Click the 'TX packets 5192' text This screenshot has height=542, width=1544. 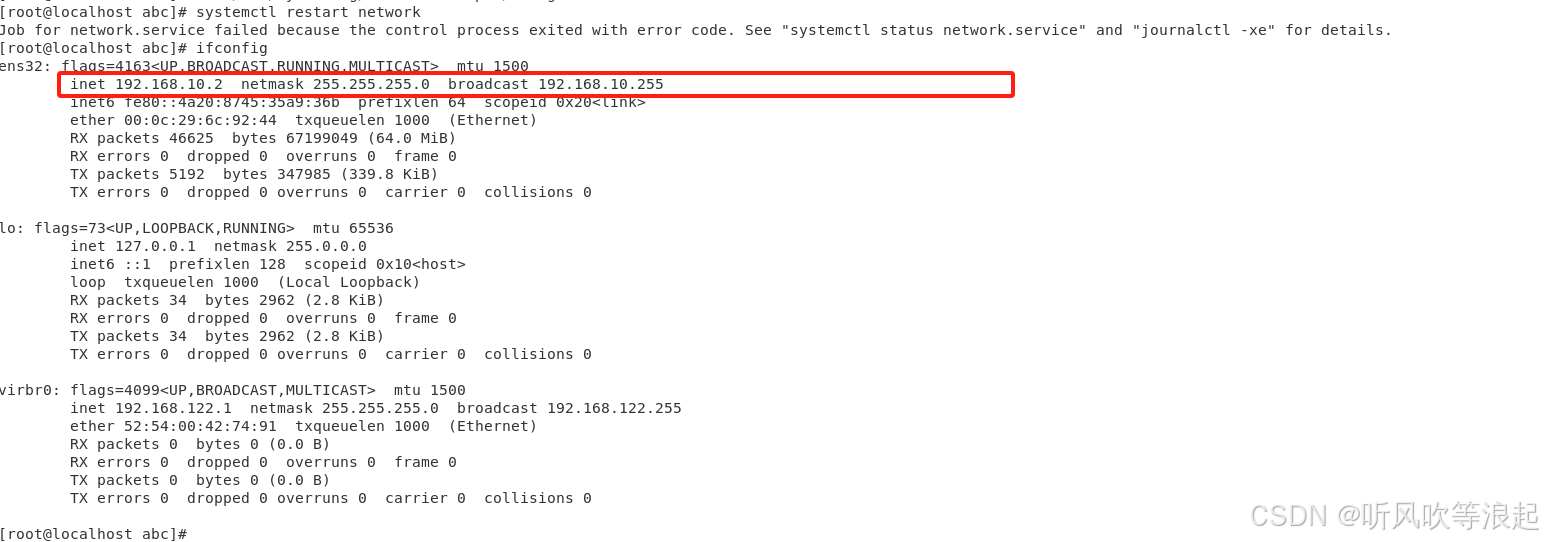pyautogui.click(x=137, y=174)
